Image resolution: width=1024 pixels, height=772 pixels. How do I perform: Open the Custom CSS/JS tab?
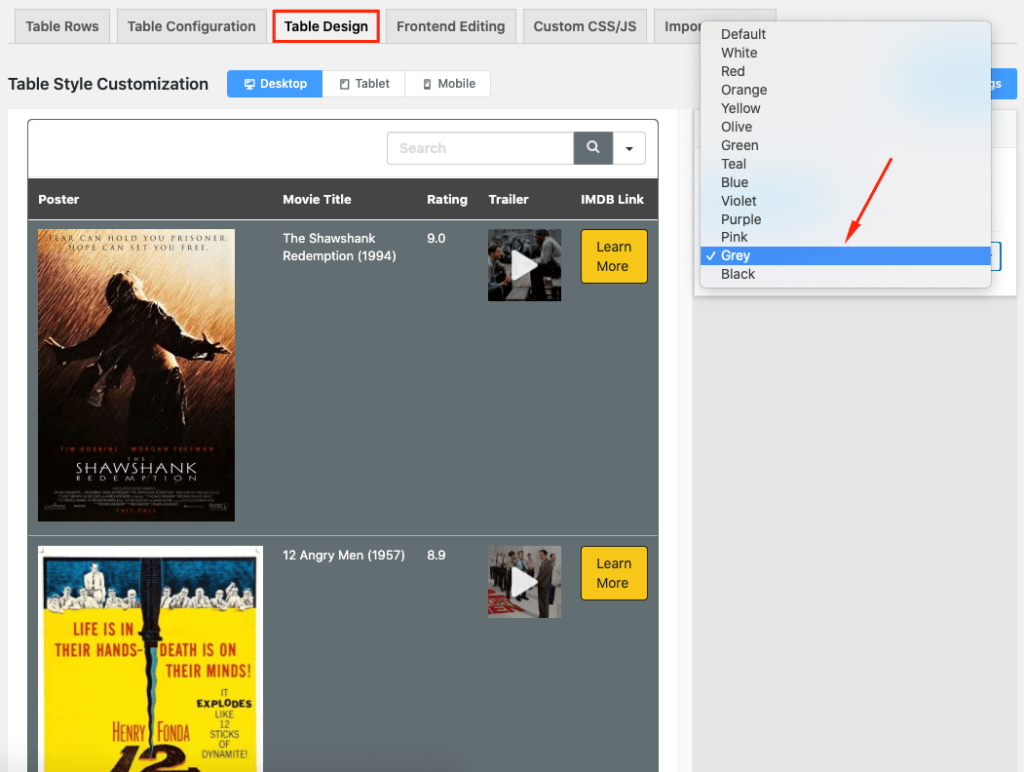(584, 26)
